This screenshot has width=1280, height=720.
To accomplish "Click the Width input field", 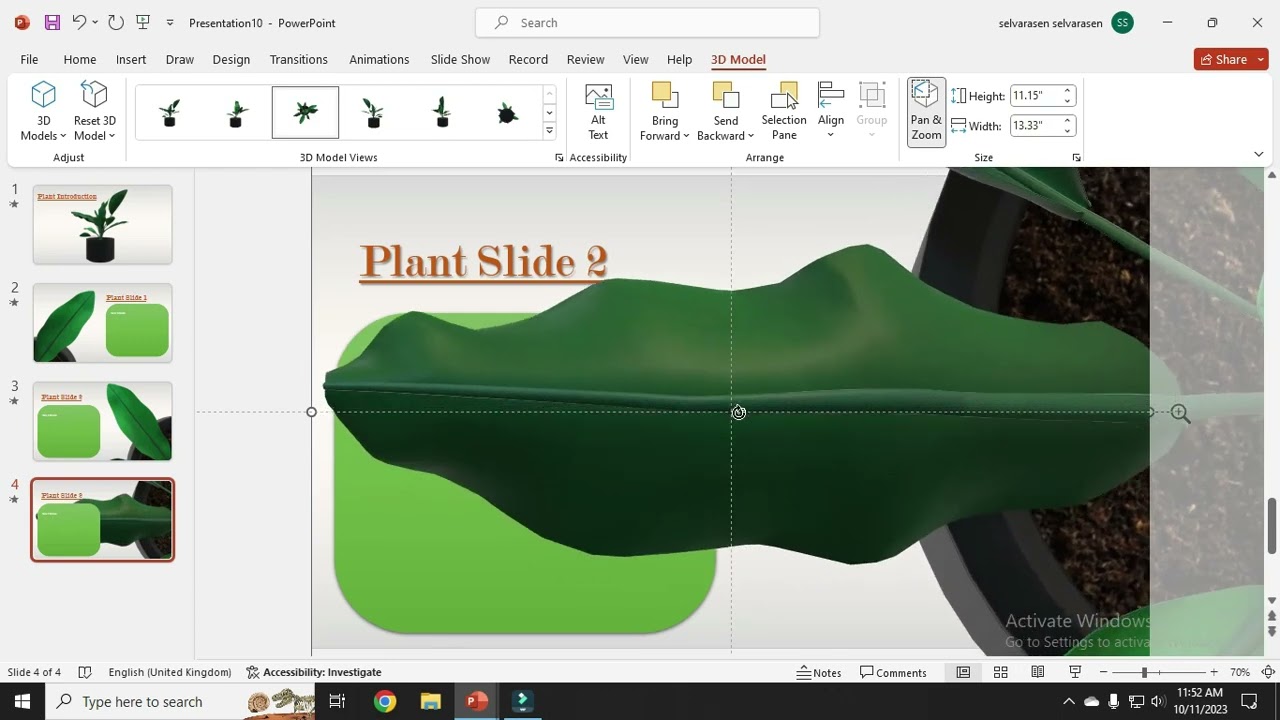I will (1035, 126).
